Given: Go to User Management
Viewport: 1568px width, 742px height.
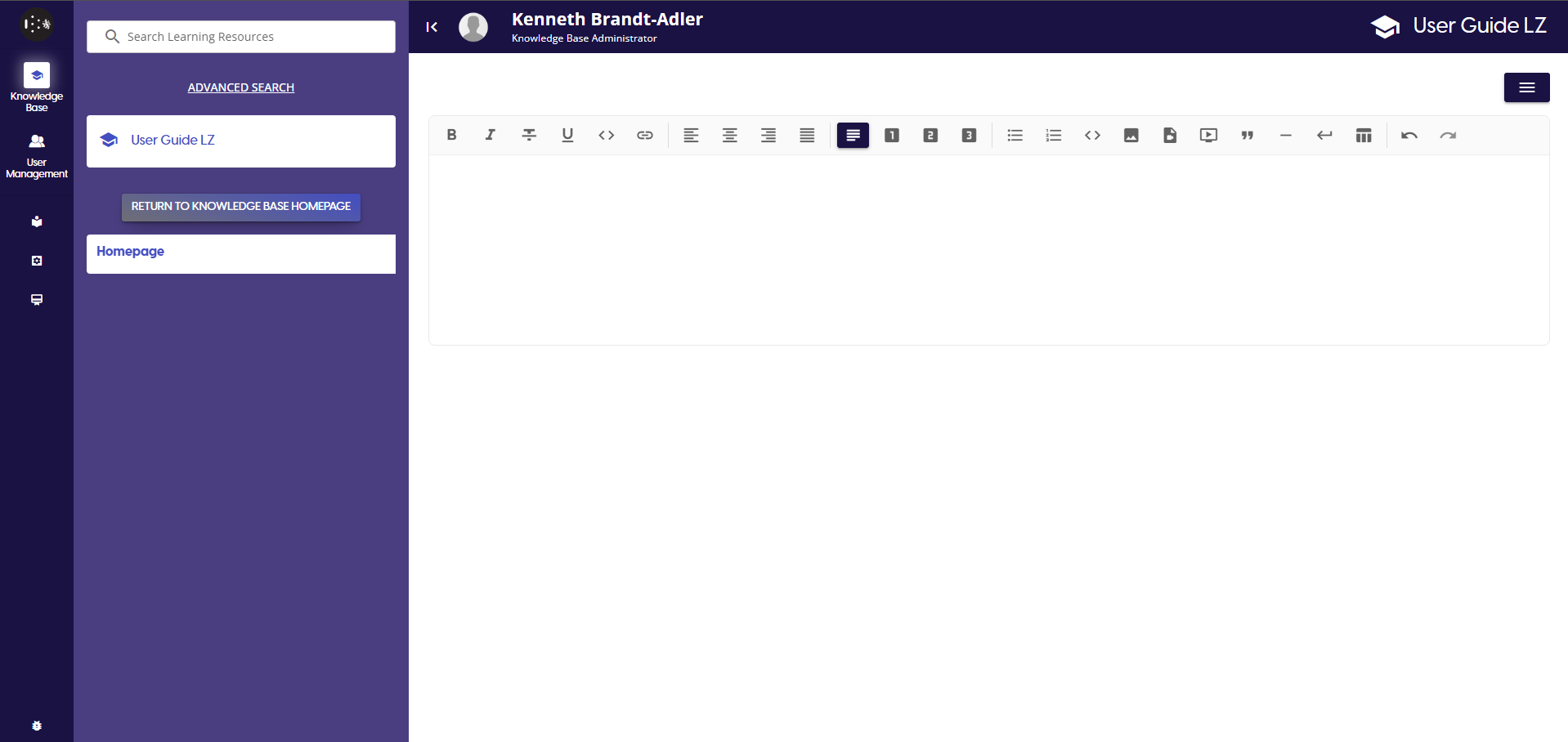Looking at the screenshot, I should pyautogui.click(x=37, y=155).
